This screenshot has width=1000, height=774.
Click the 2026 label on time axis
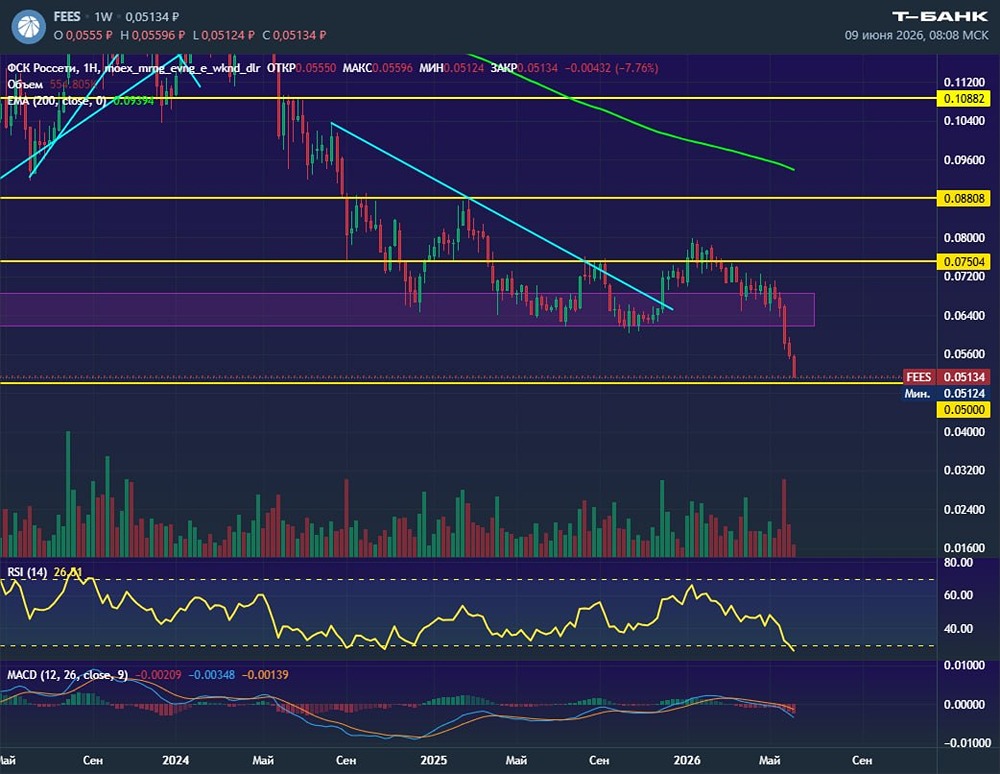point(687,760)
